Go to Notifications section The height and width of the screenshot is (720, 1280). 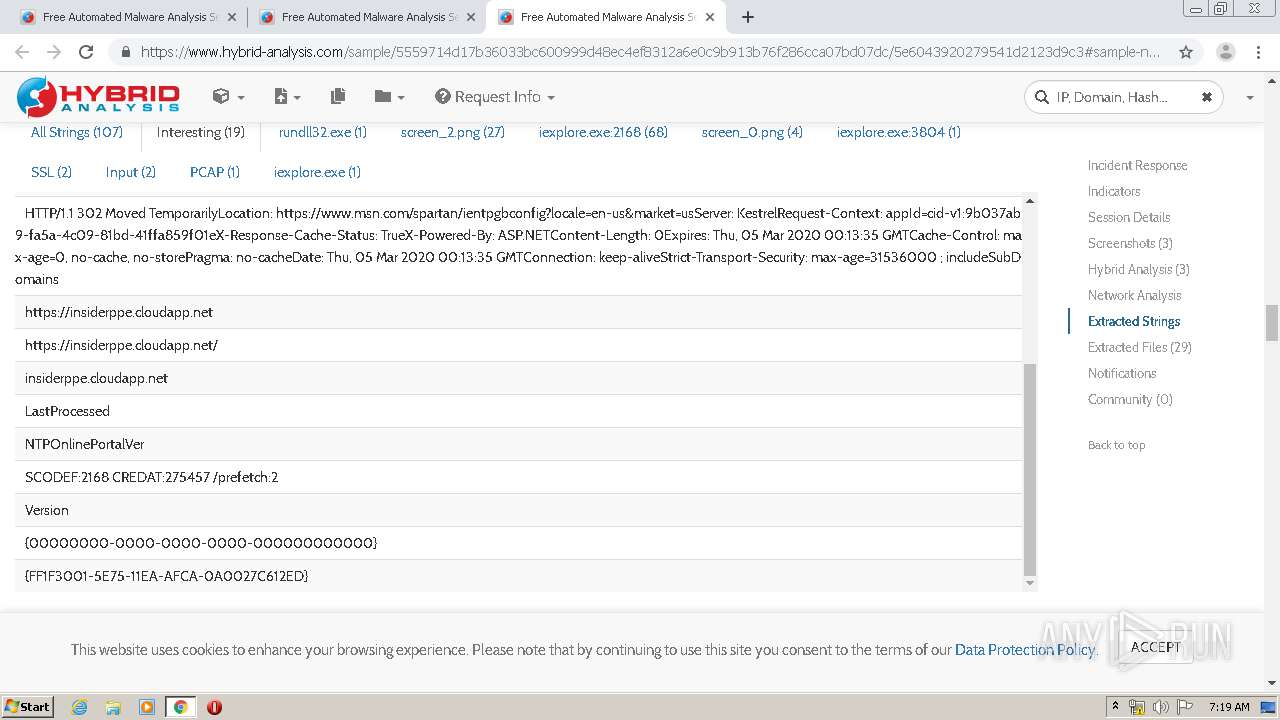(1122, 373)
